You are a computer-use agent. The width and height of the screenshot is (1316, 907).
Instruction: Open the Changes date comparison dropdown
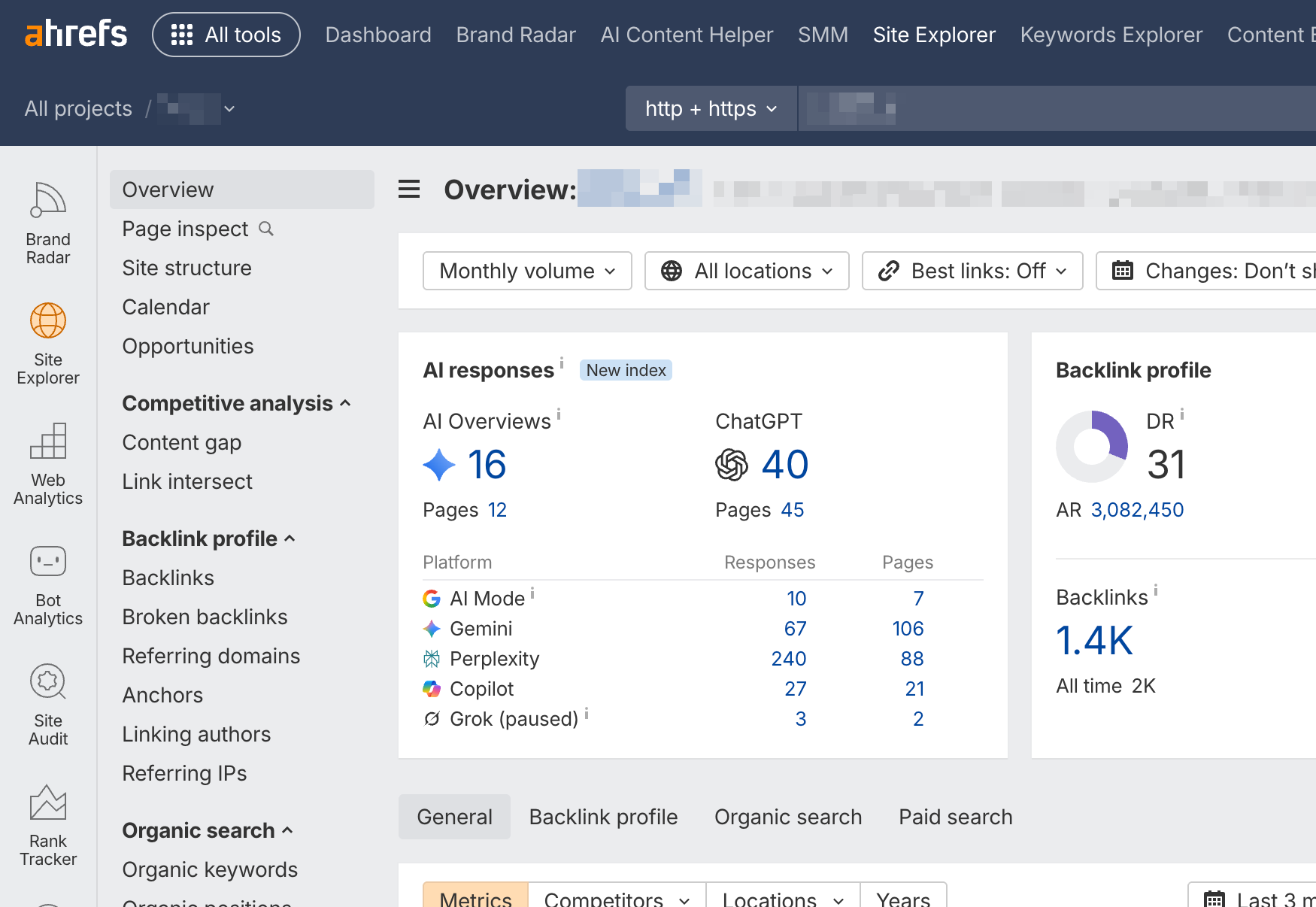click(x=1206, y=271)
